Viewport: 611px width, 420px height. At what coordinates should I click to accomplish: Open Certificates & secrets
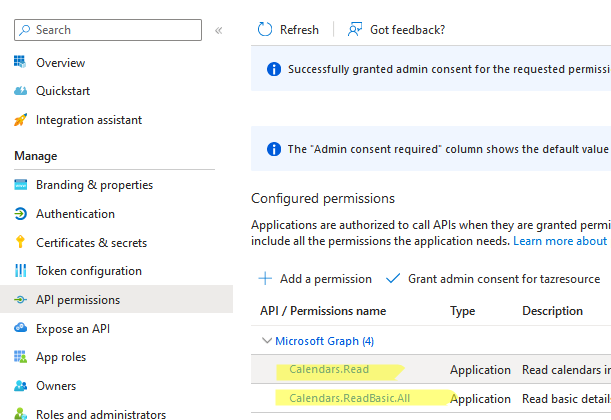92,243
